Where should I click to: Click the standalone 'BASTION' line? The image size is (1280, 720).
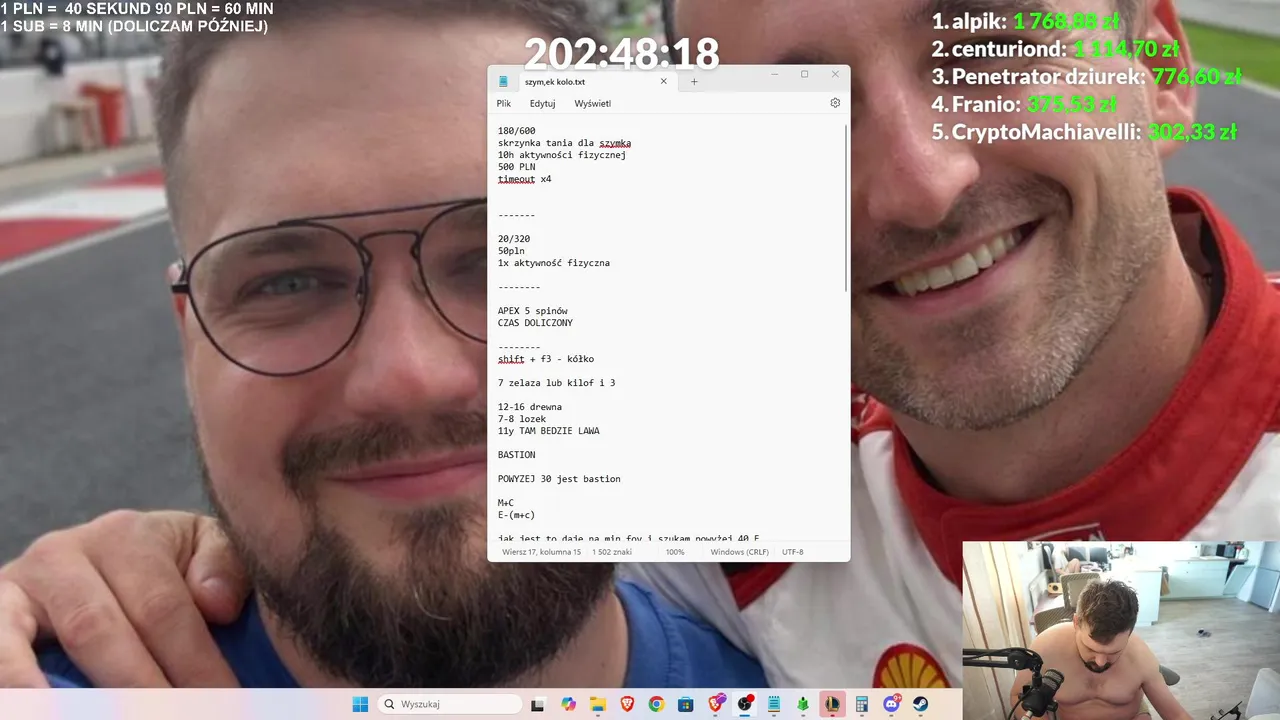(516, 455)
